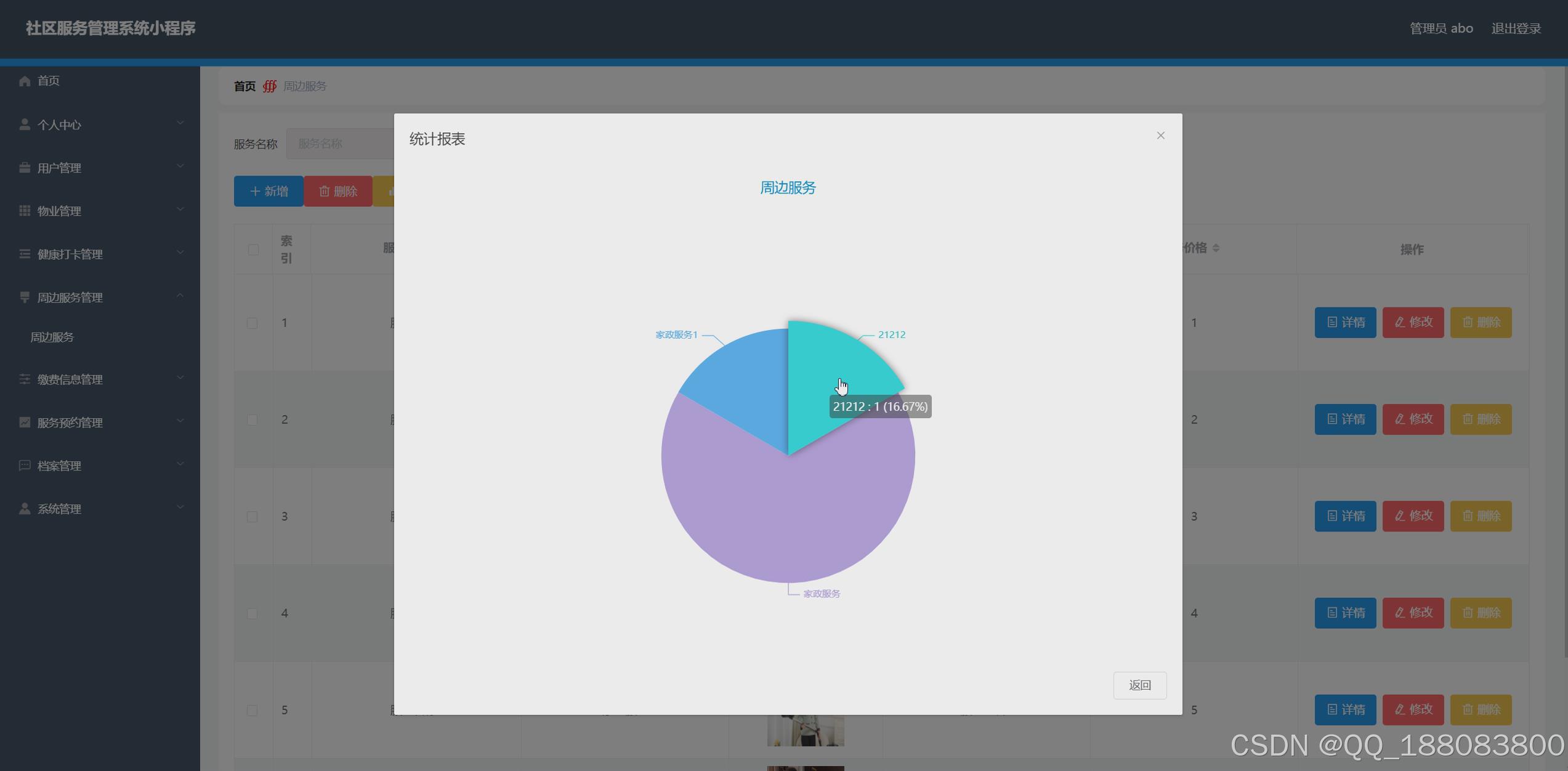Click 退出登录 in the header
This screenshot has width=1568, height=771.
[1516, 28]
